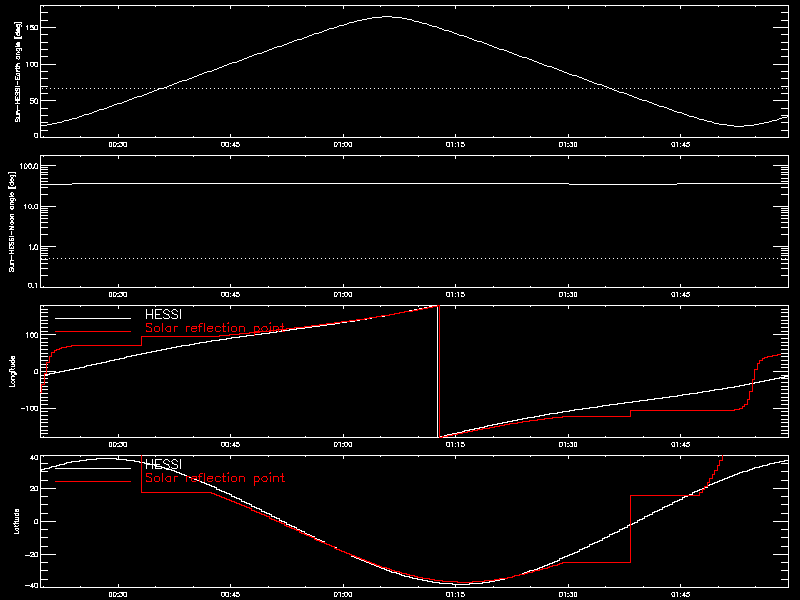Image resolution: width=800 pixels, height=600 pixels.
Task: Click the -40 tick label in the Latitude plot
Action: click(x=32, y=586)
